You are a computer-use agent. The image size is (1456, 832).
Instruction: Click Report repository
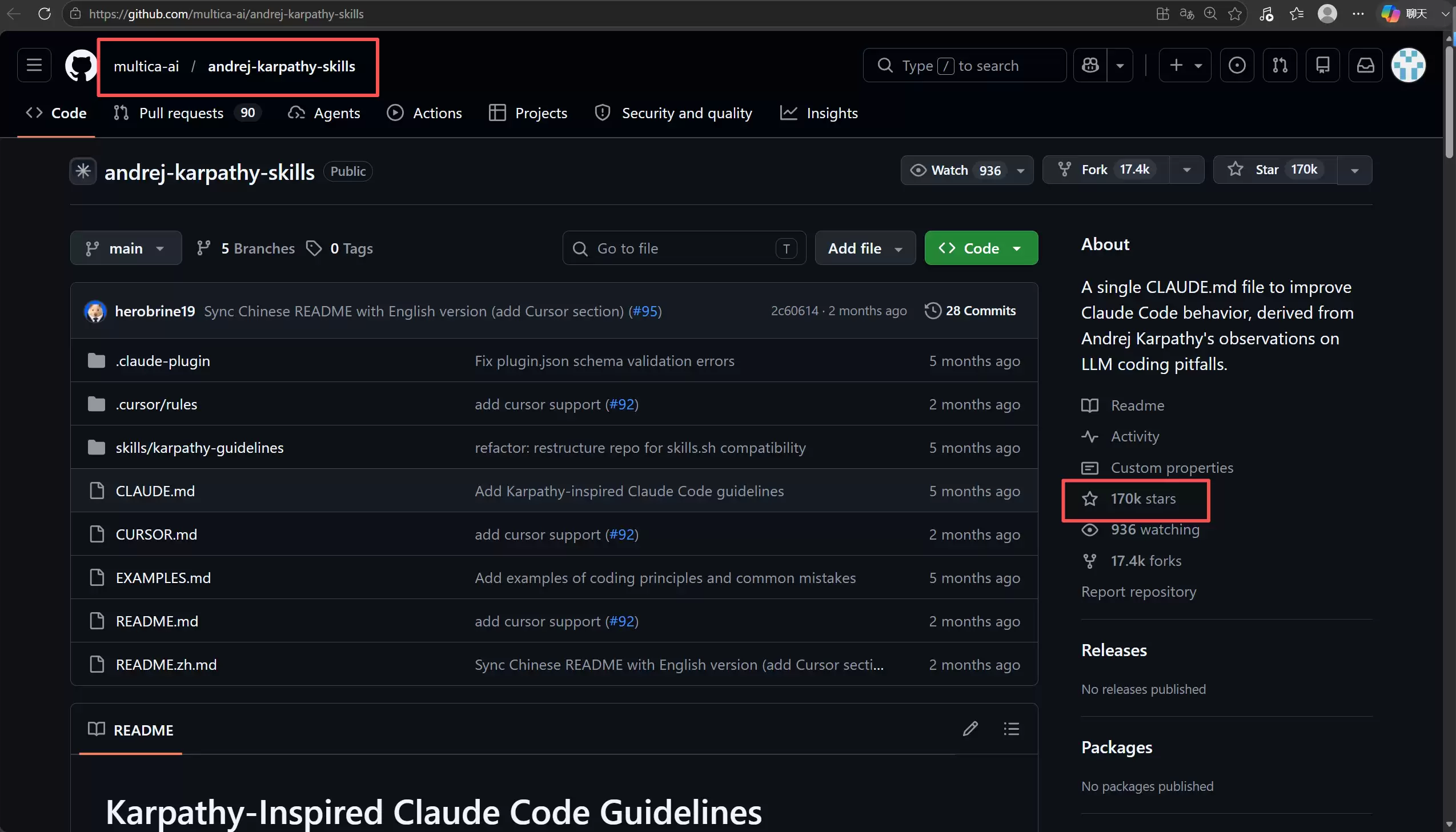pos(1139,592)
